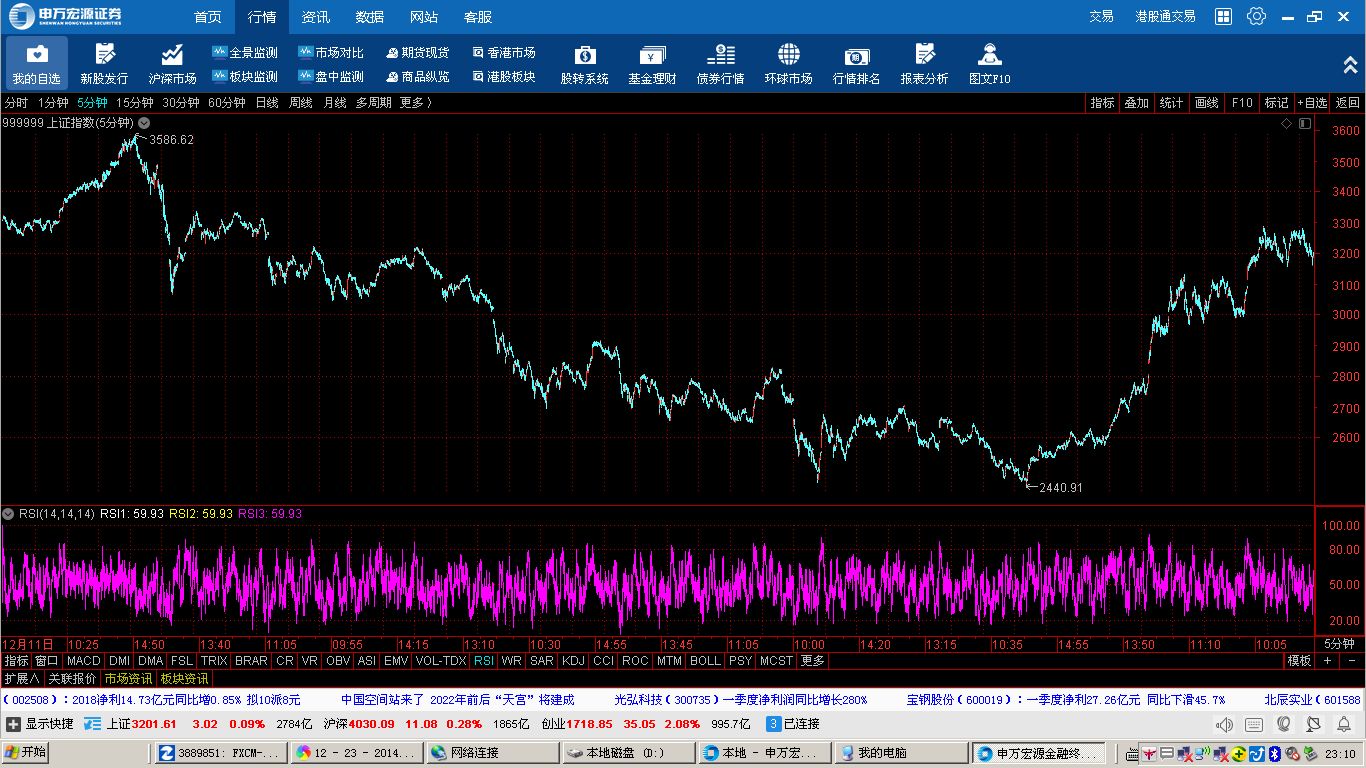The width and height of the screenshot is (1366, 768).
Task: Zoom in chart with + button
Action: pyautogui.click(x=1327, y=660)
